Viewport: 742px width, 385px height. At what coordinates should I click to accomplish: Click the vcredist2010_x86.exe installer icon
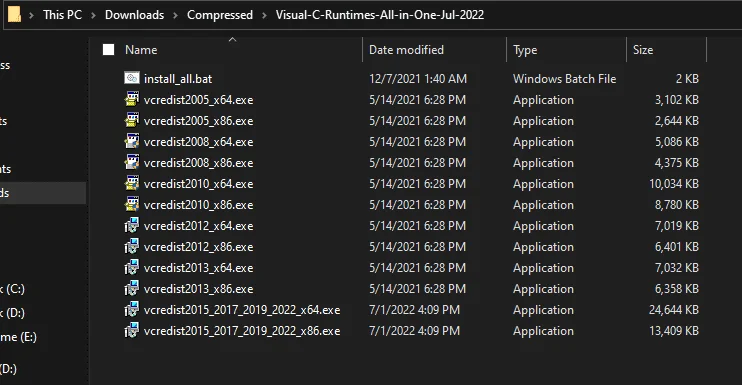[x=132, y=204]
